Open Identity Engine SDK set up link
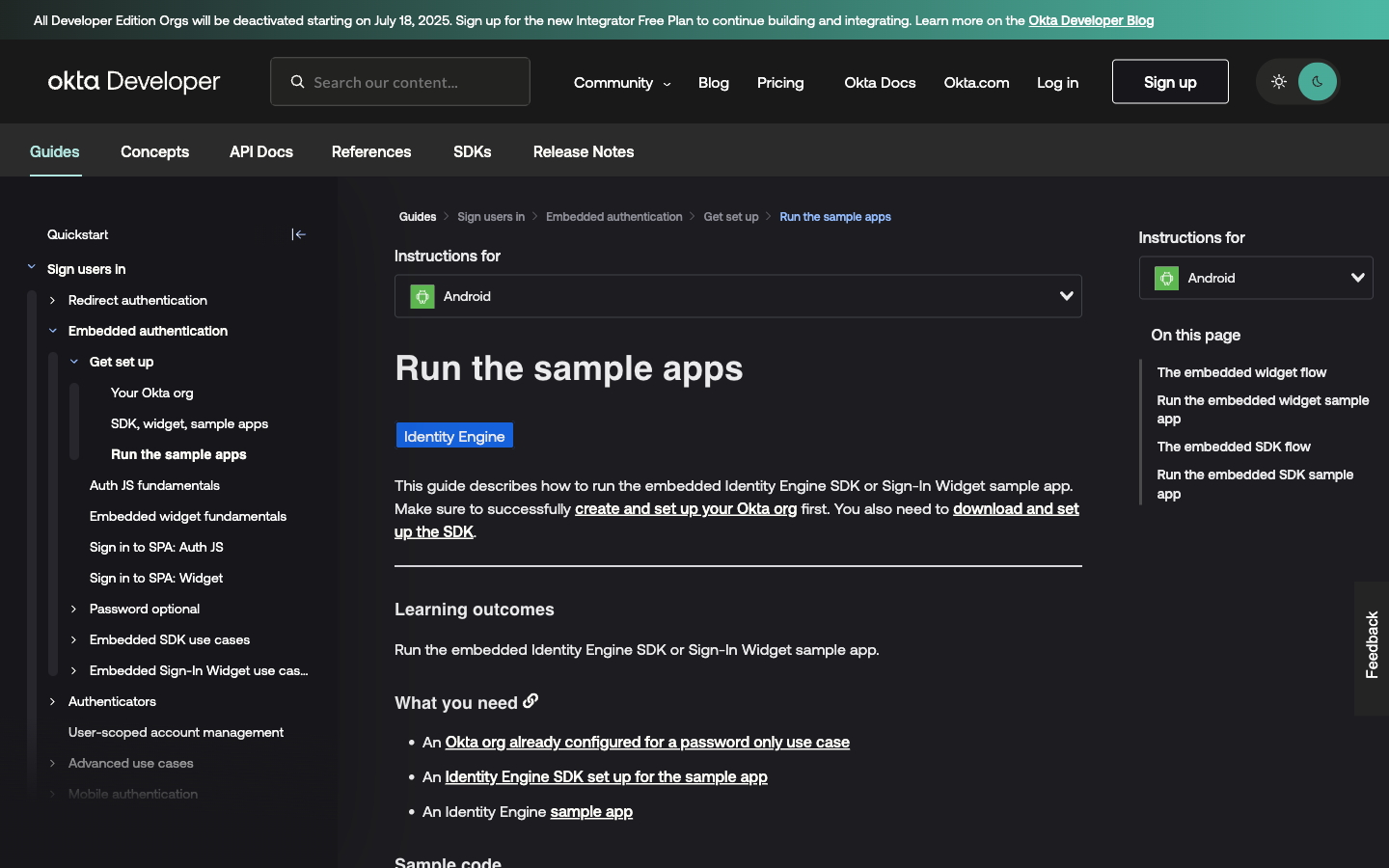The image size is (1389, 868). coord(606,776)
